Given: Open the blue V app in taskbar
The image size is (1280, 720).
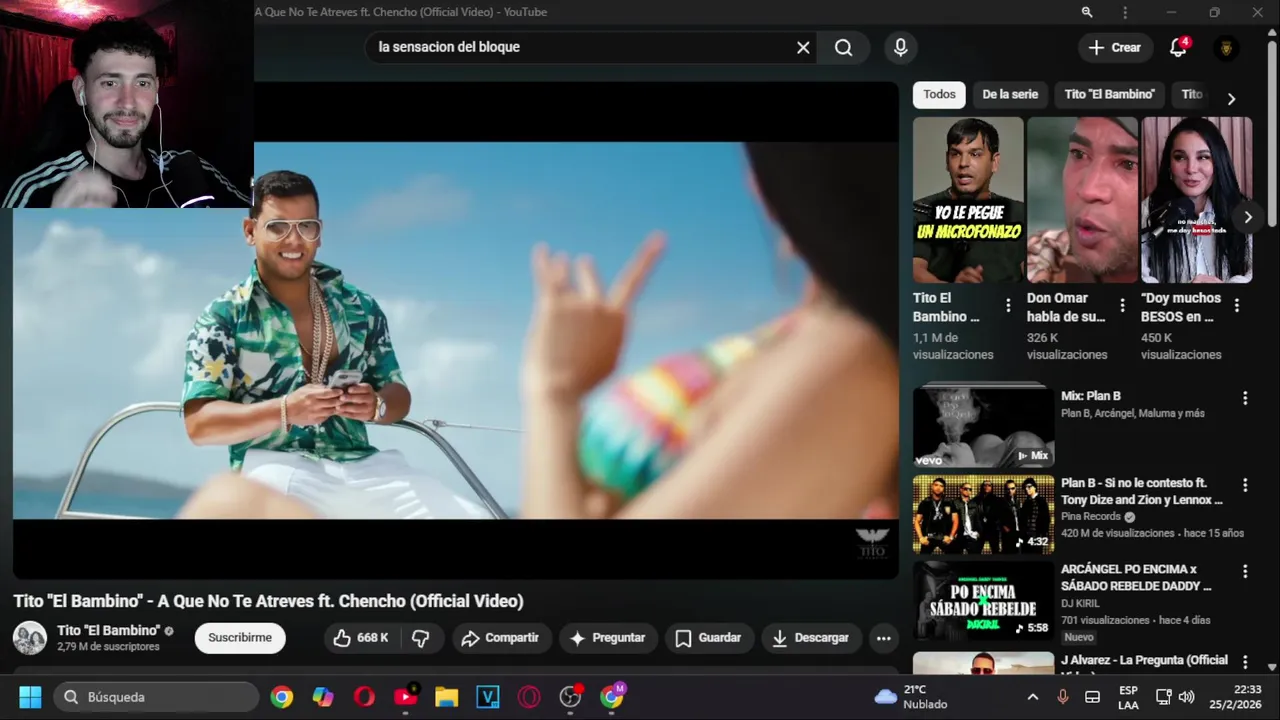Looking at the screenshot, I should (x=488, y=697).
